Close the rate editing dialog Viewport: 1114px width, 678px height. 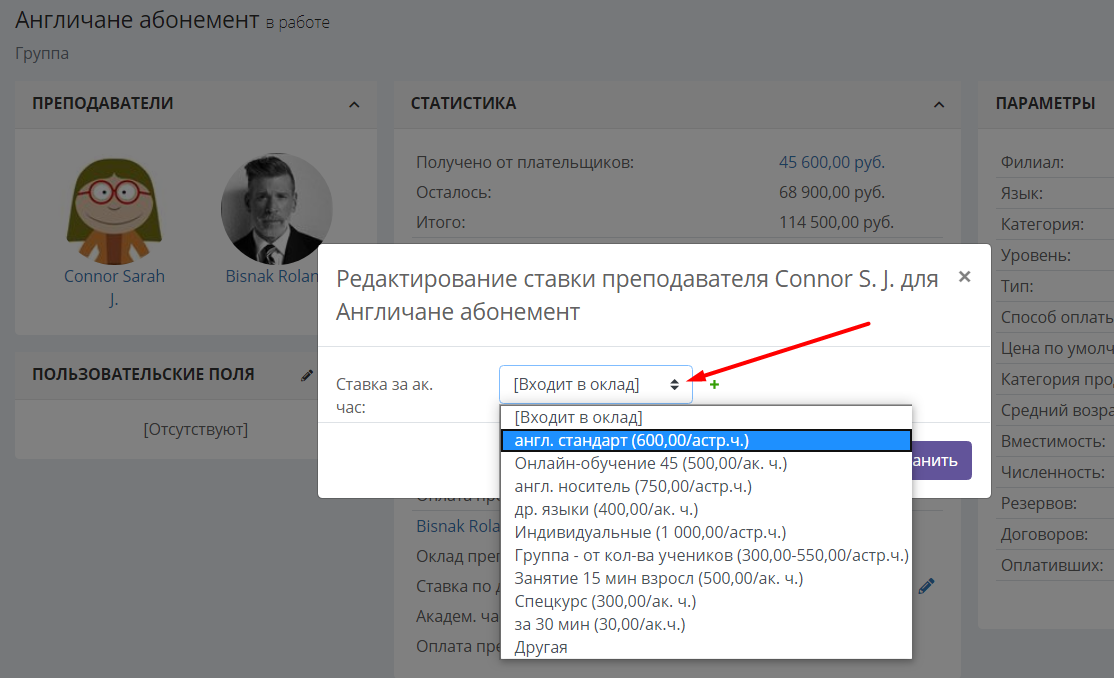[x=964, y=277]
